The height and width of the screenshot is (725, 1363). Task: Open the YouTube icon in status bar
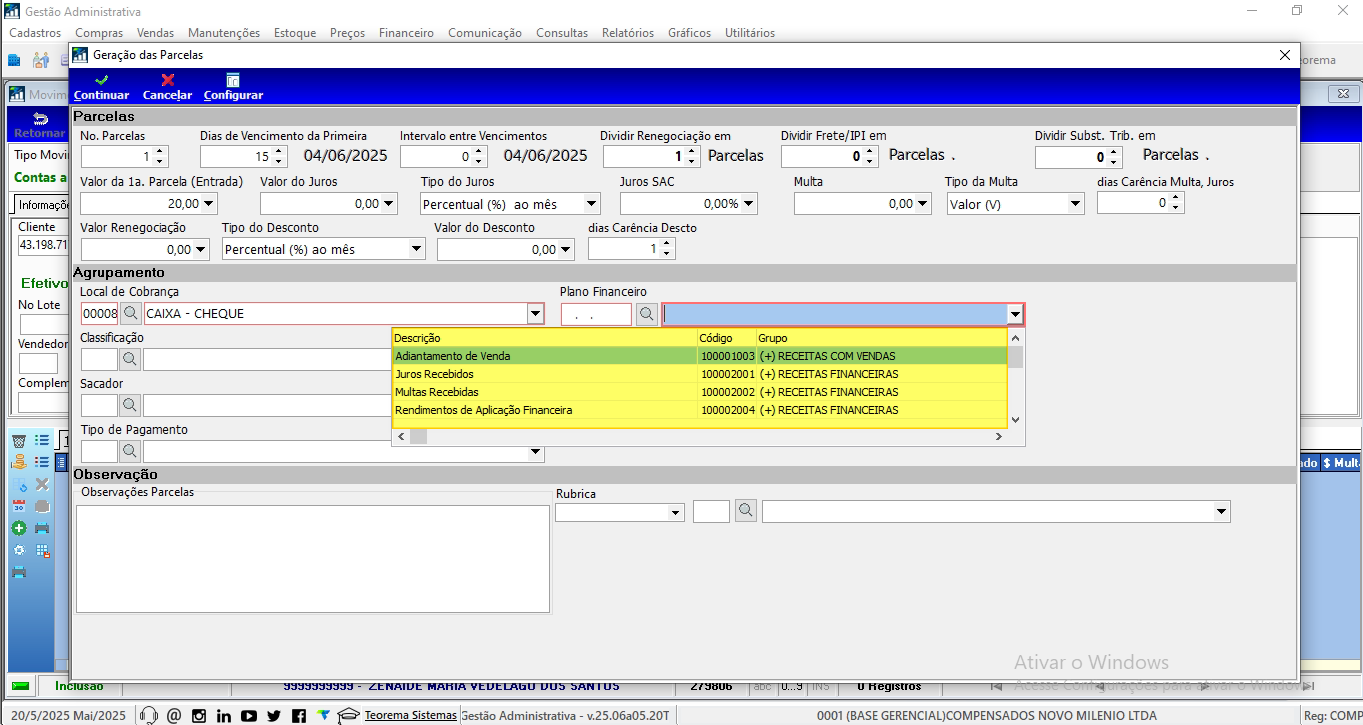click(x=248, y=716)
